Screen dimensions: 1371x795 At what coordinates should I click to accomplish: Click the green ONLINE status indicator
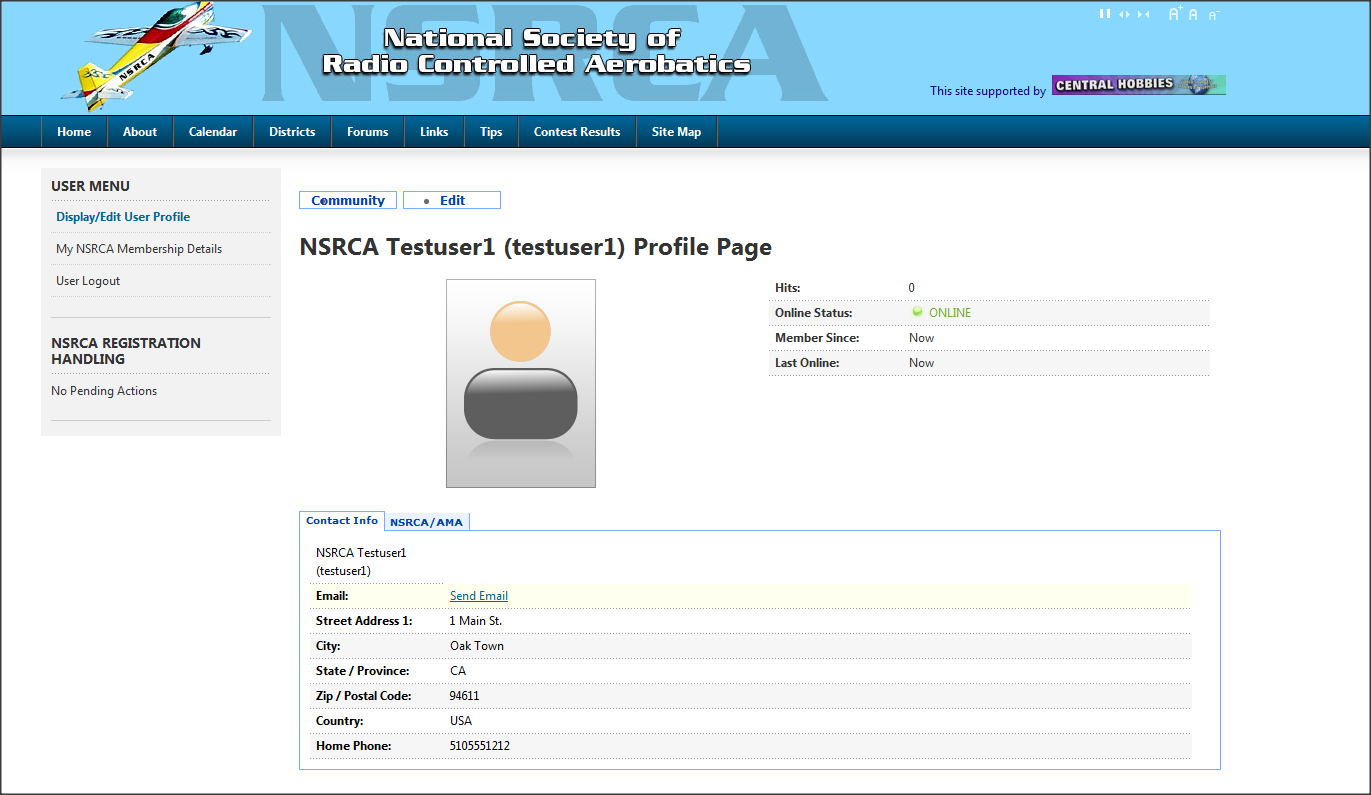click(x=941, y=313)
